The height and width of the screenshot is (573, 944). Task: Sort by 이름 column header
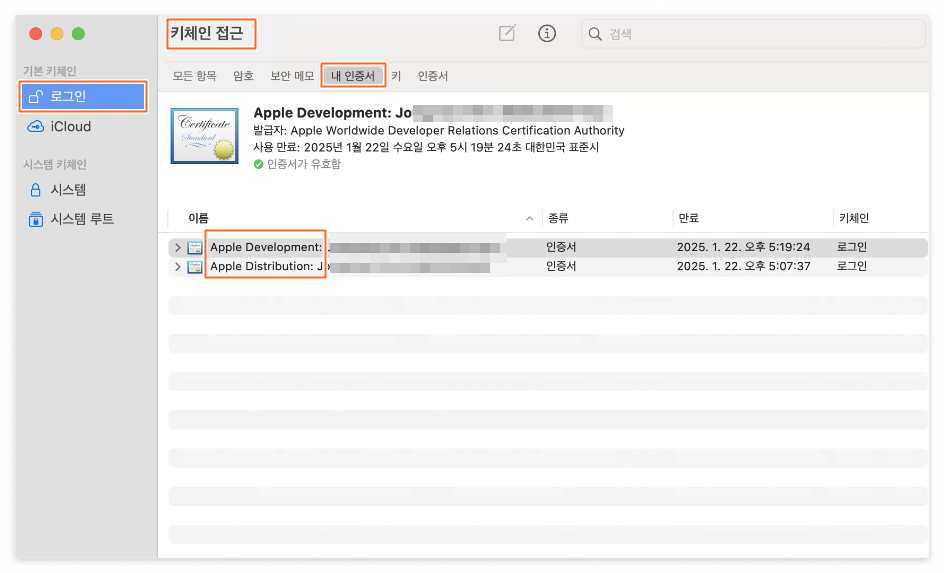tap(199, 218)
